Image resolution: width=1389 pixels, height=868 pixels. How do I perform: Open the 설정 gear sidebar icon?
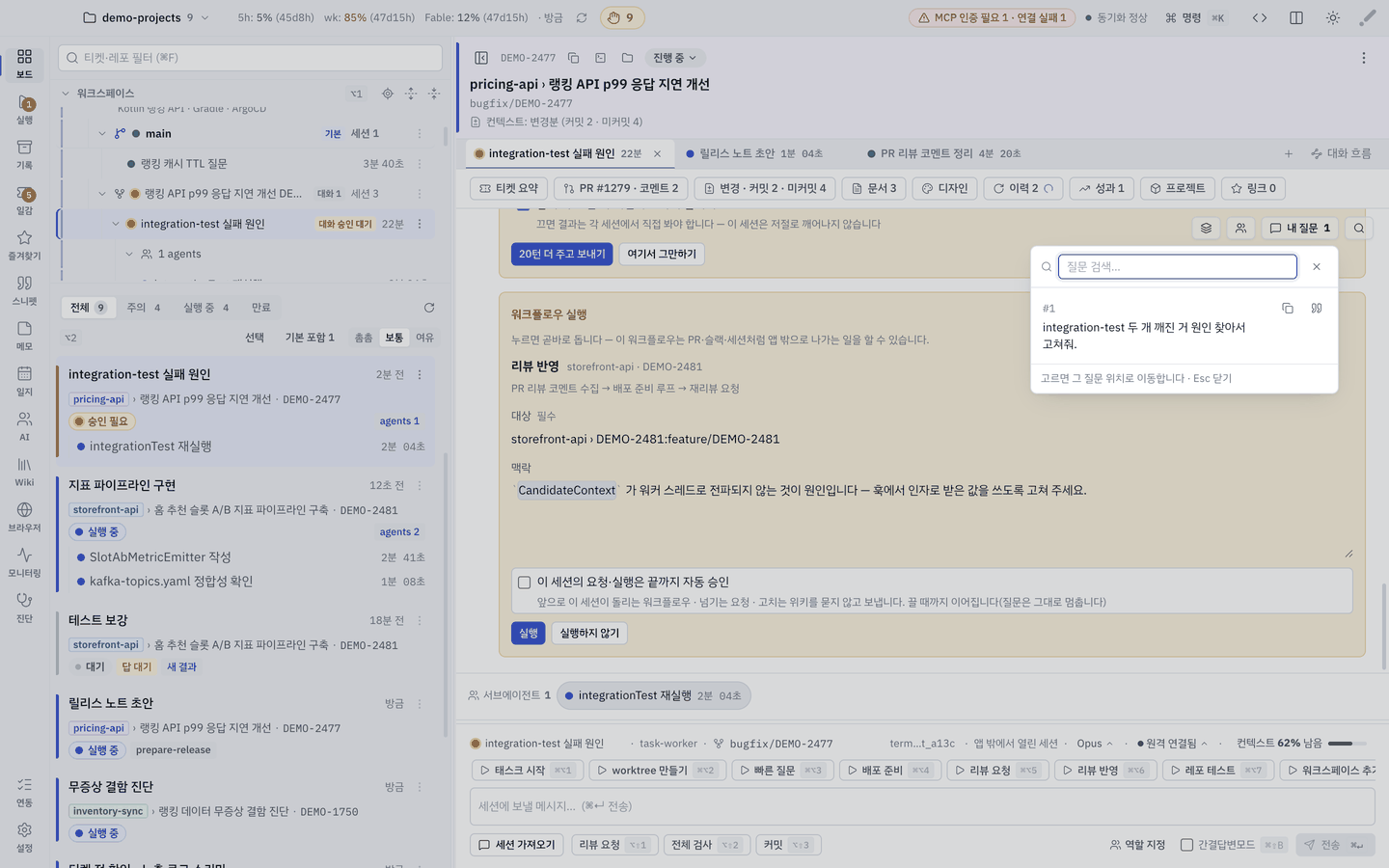coord(24,837)
